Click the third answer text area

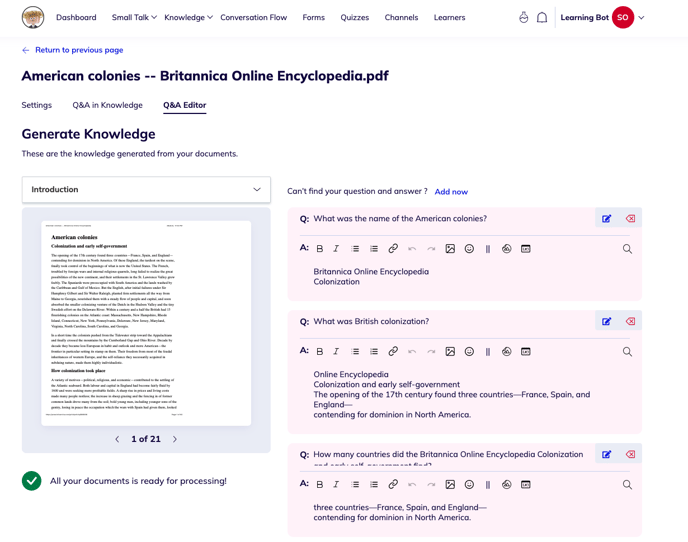pos(400,512)
